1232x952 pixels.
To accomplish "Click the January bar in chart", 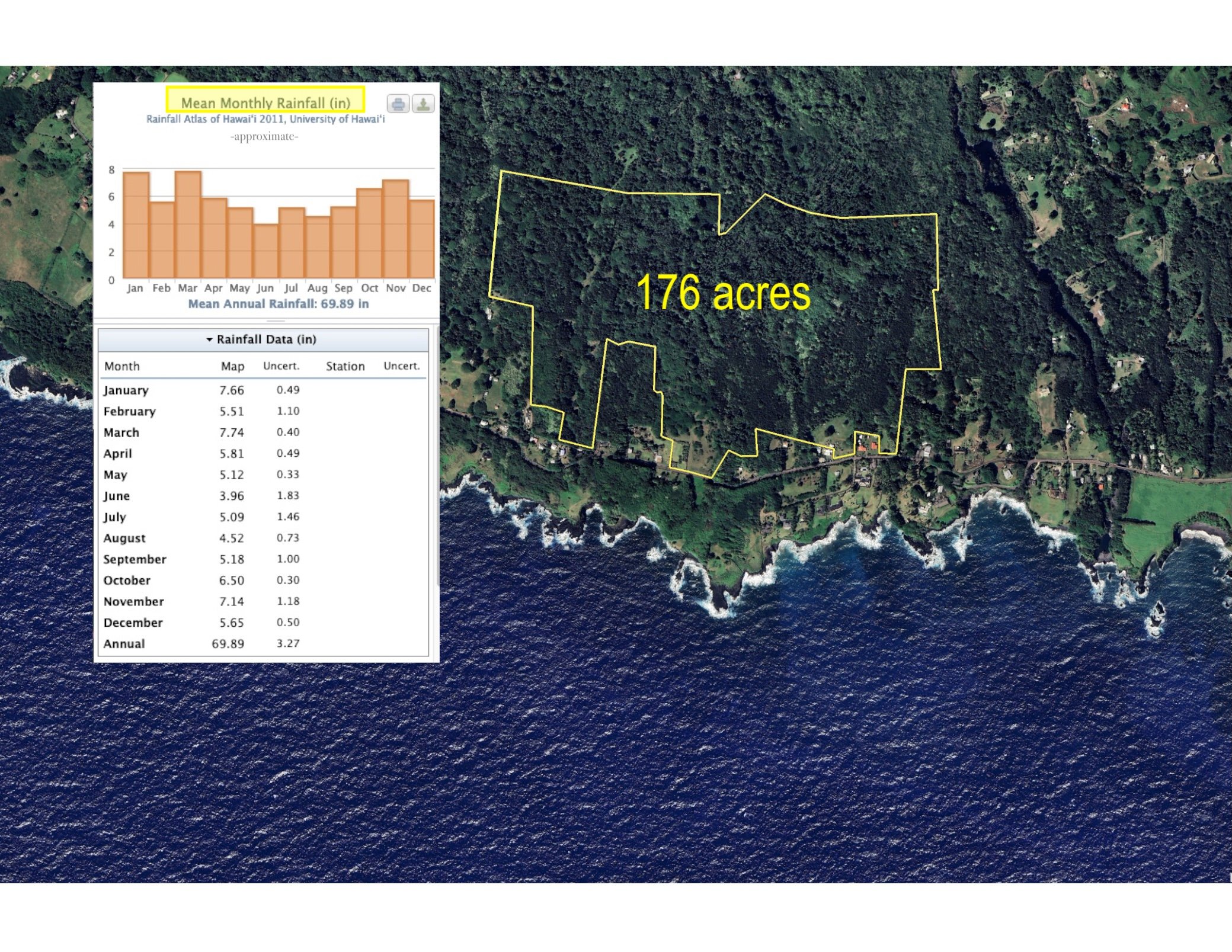I will coord(136,225).
